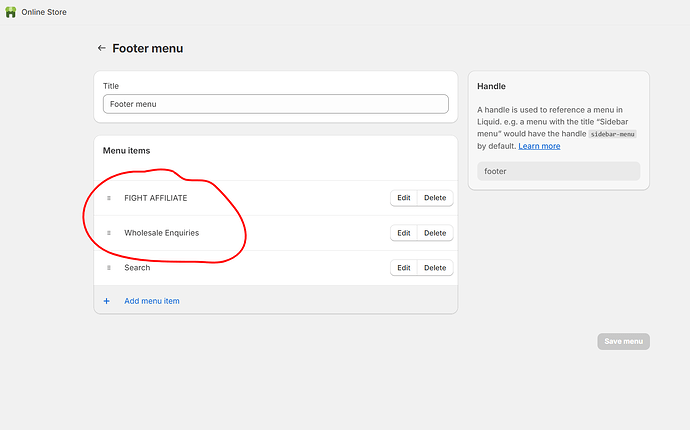Click the plus icon for adding items
This screenshot has width=690, height=430.
[107, 301]
